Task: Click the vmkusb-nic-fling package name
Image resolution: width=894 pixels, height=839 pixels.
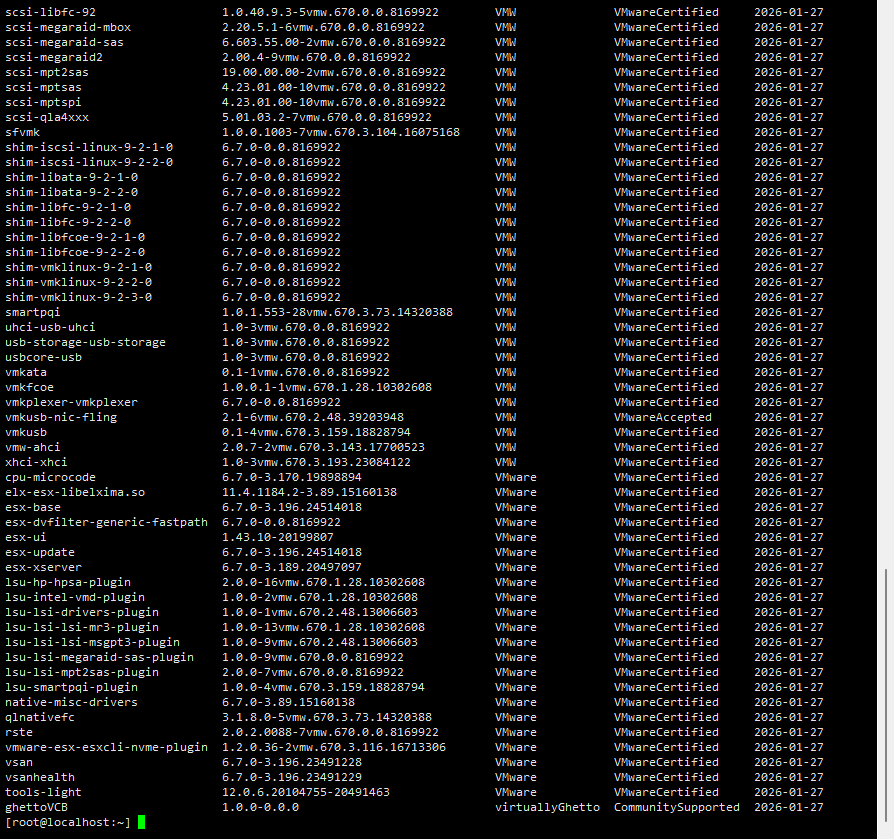Action: pyautogui.click(x=61, y=417)
